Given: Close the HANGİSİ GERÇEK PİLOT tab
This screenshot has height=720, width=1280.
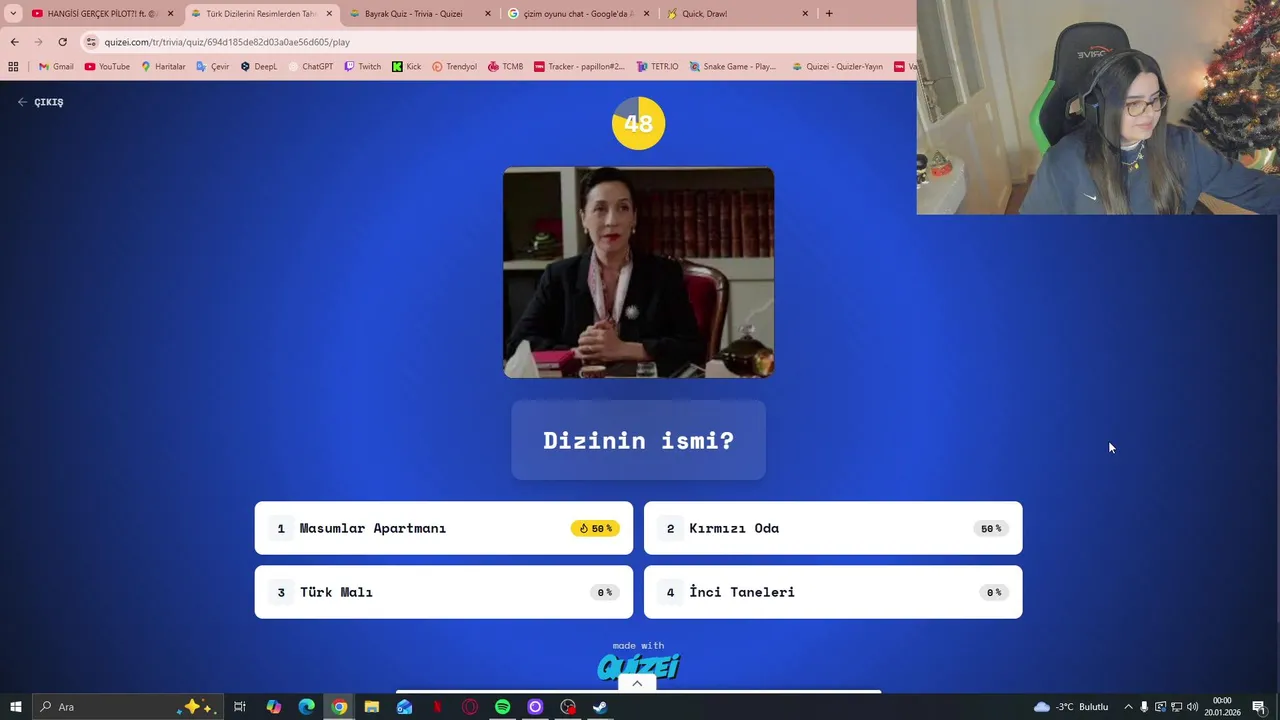Looking at the screenshot, I should pyautogui.click(x=170, y=14).
